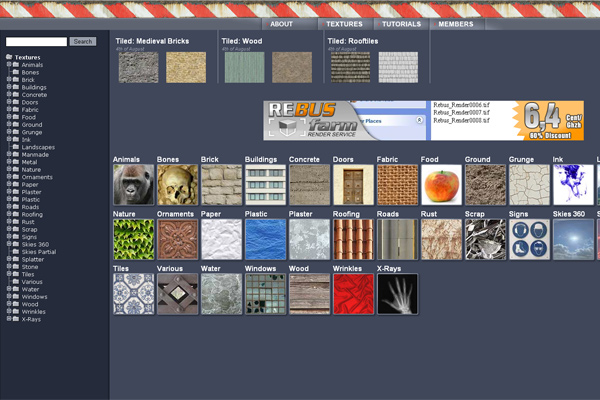Open the TEXTURES navigation tab
The width and height of the screenshot is (600, 400).
point(344,24)
